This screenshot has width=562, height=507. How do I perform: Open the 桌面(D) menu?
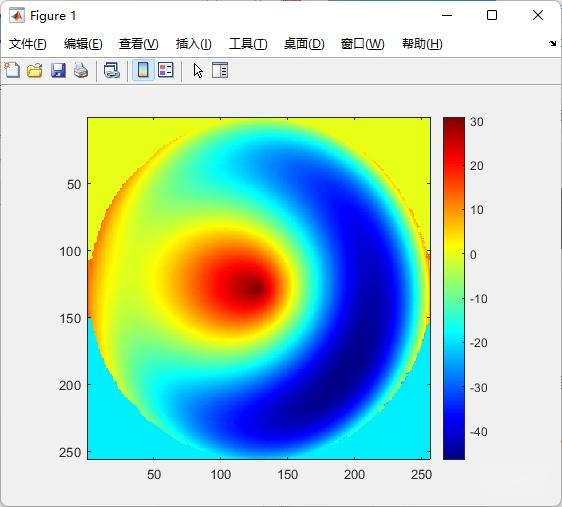(304, 44)
